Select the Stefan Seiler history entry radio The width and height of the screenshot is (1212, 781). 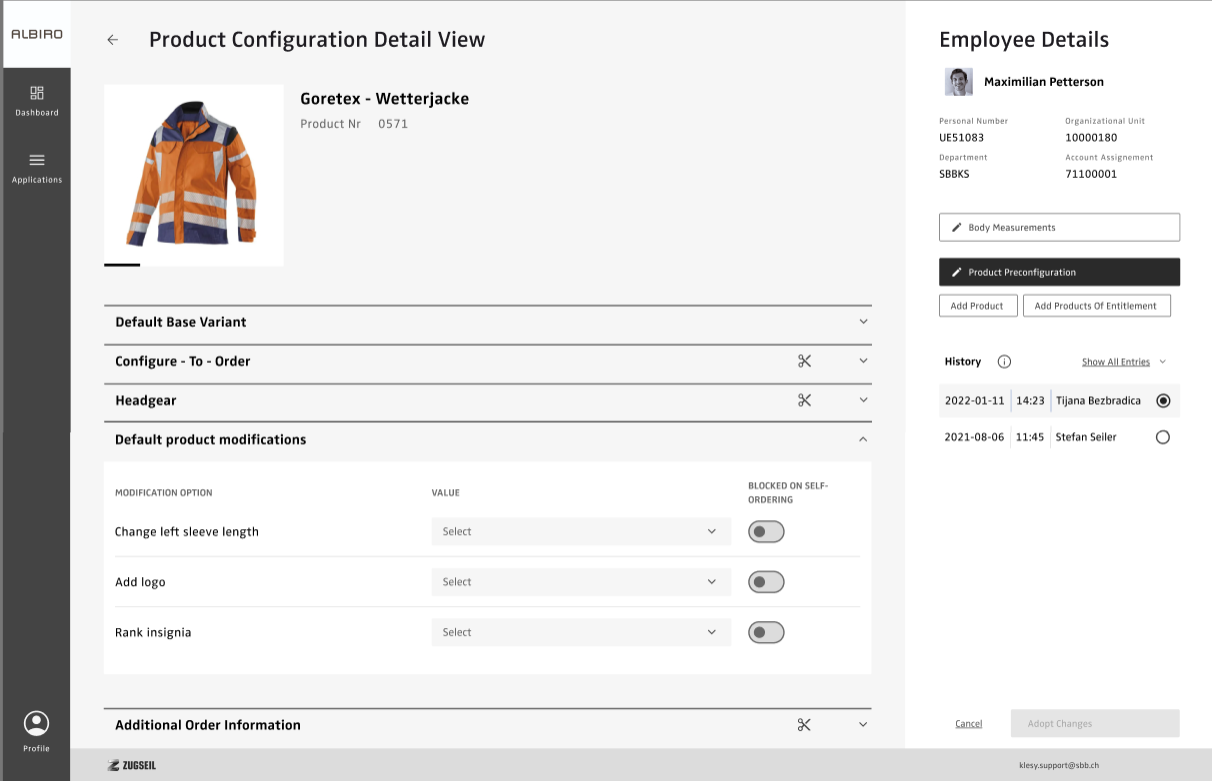coord(1162,437)
